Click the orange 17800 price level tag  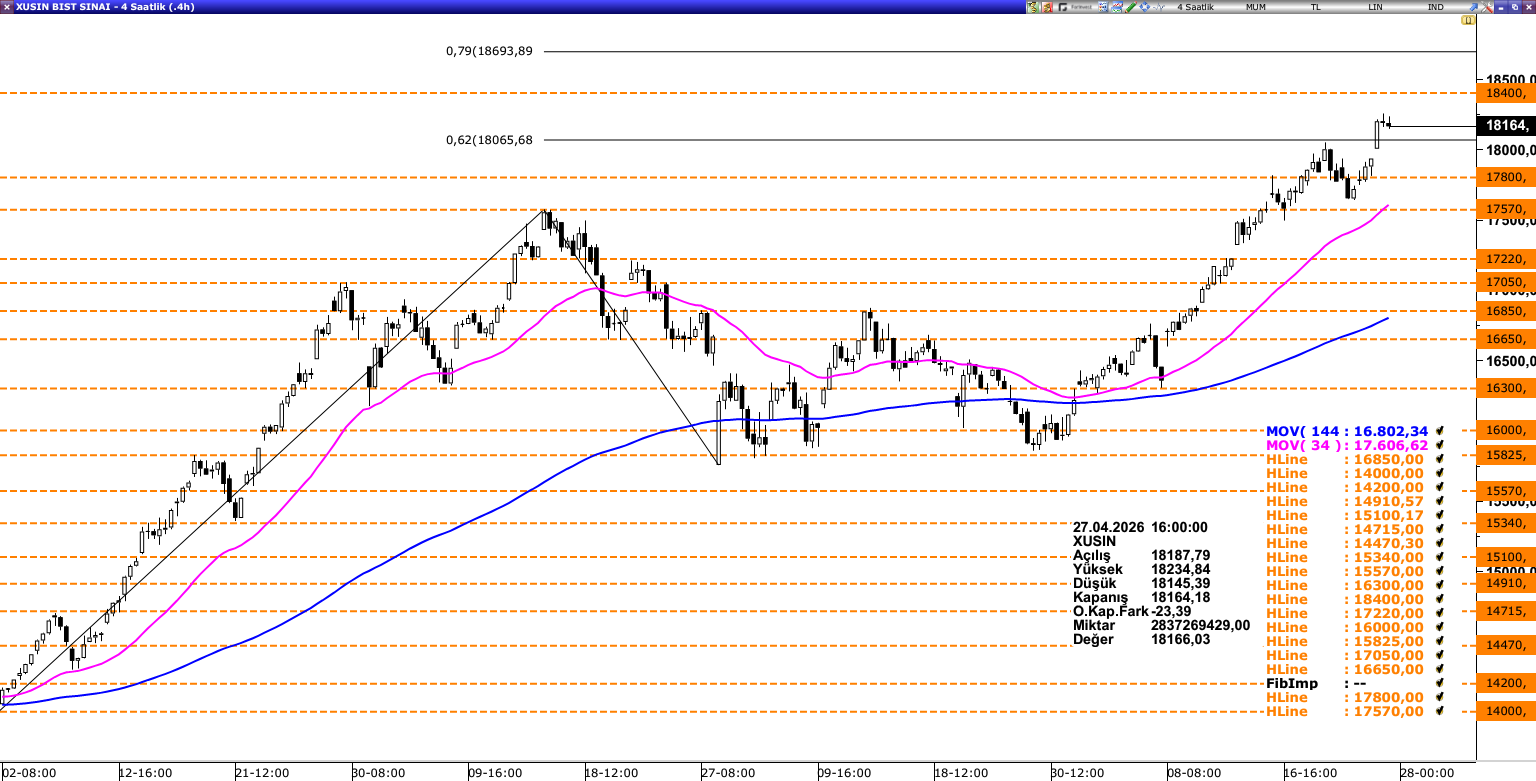tap(1504, 177)
